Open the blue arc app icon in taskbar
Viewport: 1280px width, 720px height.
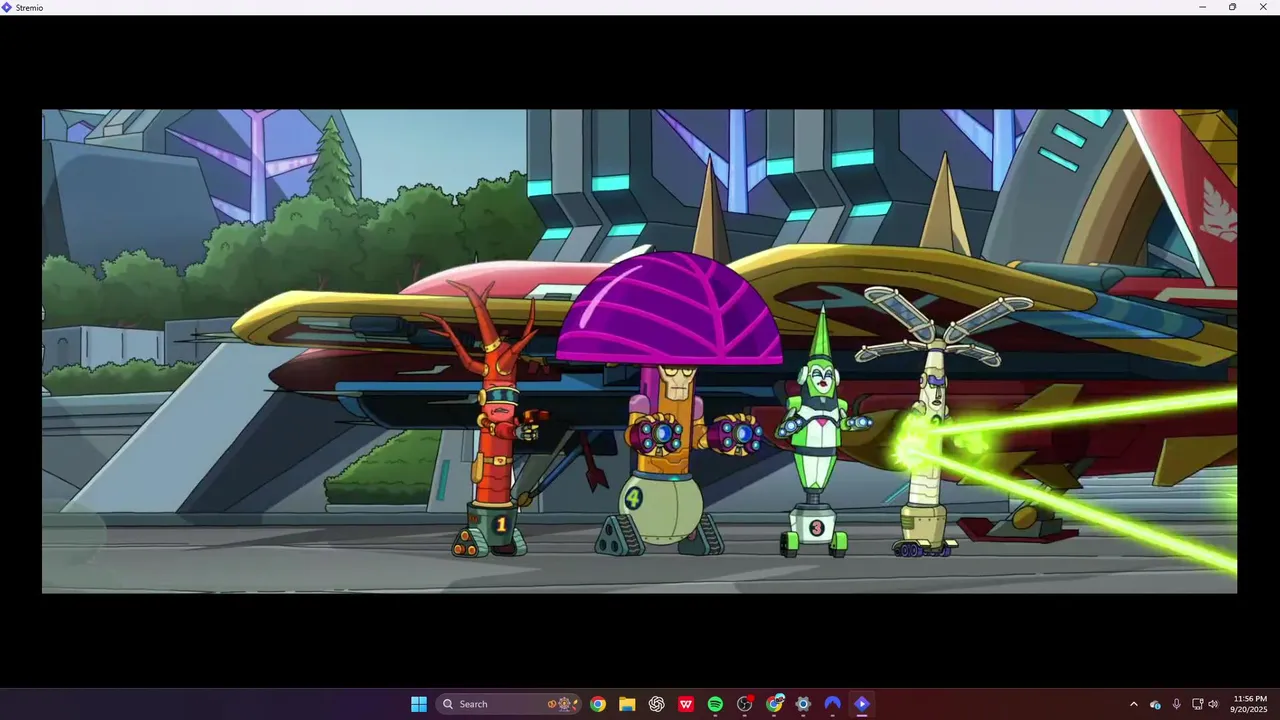[832, 704]
